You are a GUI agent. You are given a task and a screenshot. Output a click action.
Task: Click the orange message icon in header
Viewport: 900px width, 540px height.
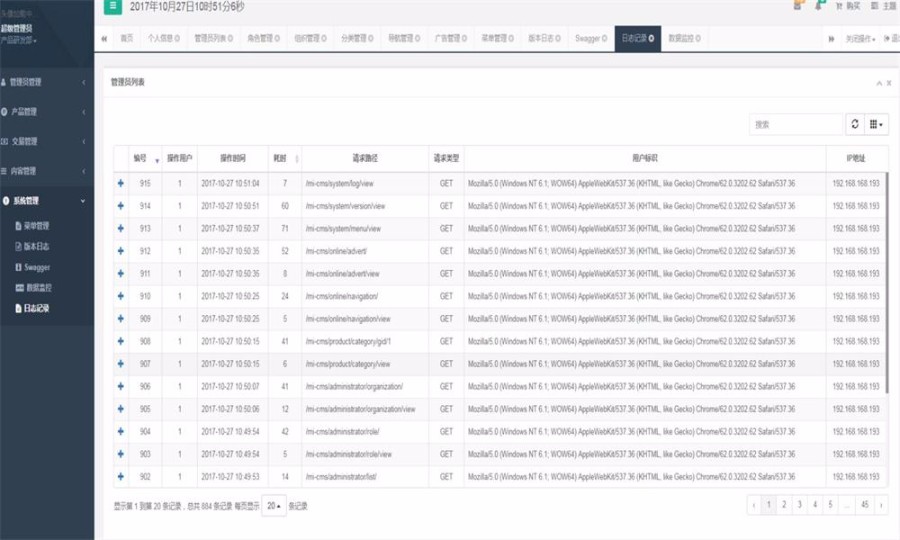(x=798, y=5)
